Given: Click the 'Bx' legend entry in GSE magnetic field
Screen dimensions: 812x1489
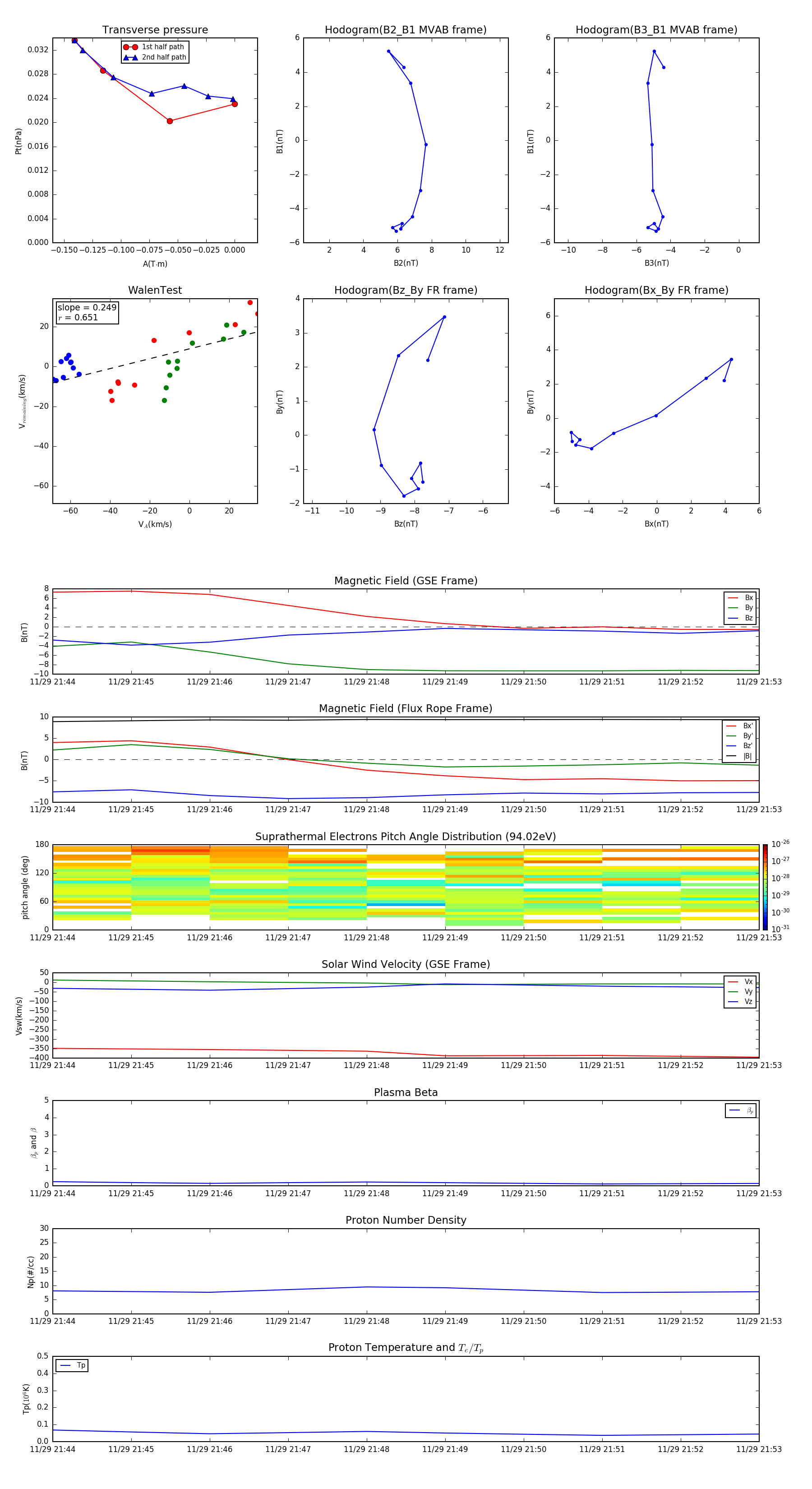Looking at the screenshot, I should (740, 598).
